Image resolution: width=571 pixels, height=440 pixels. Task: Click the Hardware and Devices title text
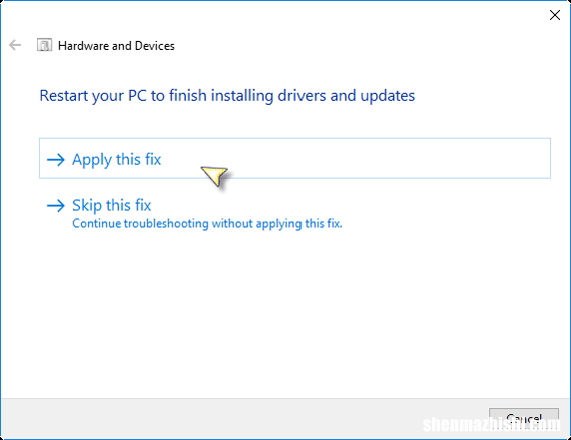[116, 46]
